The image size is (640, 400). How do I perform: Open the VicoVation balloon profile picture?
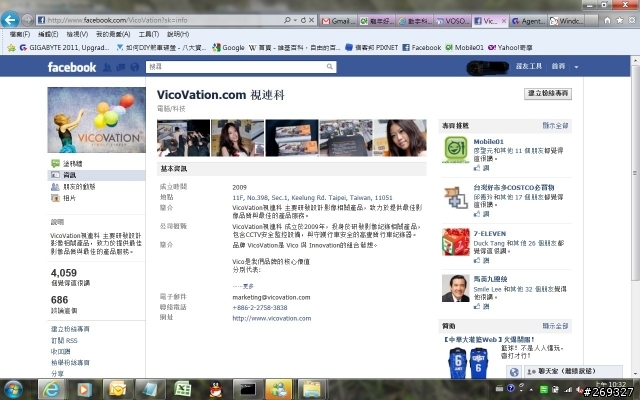pyautogui.click(x=97, y=120)
